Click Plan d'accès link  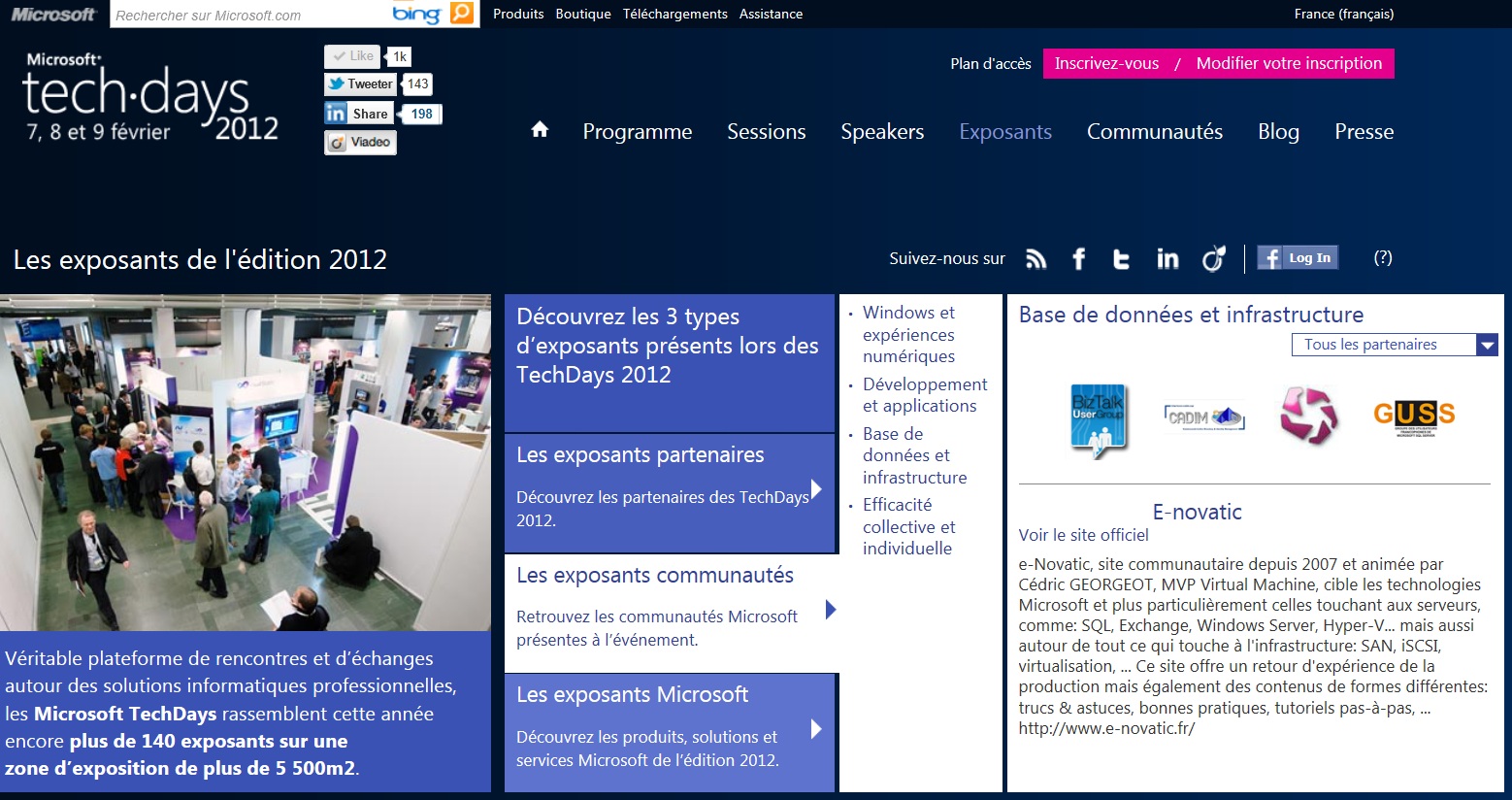(991, 63)
